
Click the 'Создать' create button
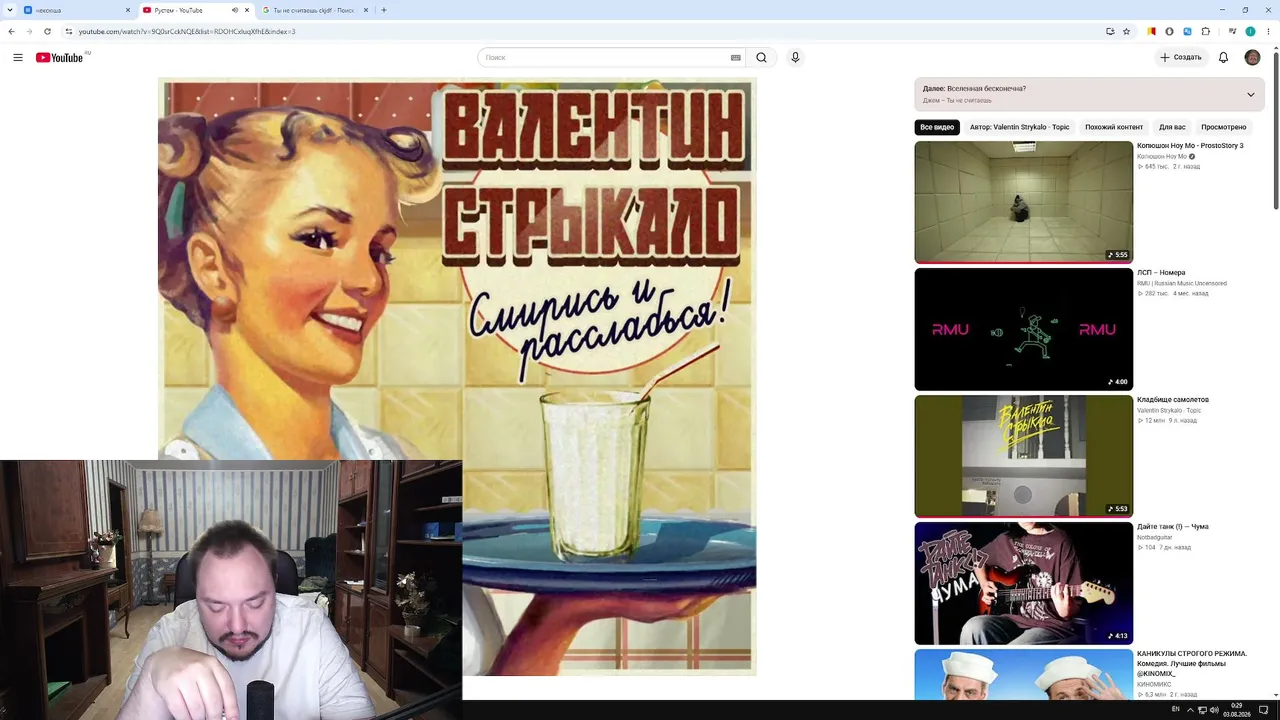click(x=1181, y=57)
